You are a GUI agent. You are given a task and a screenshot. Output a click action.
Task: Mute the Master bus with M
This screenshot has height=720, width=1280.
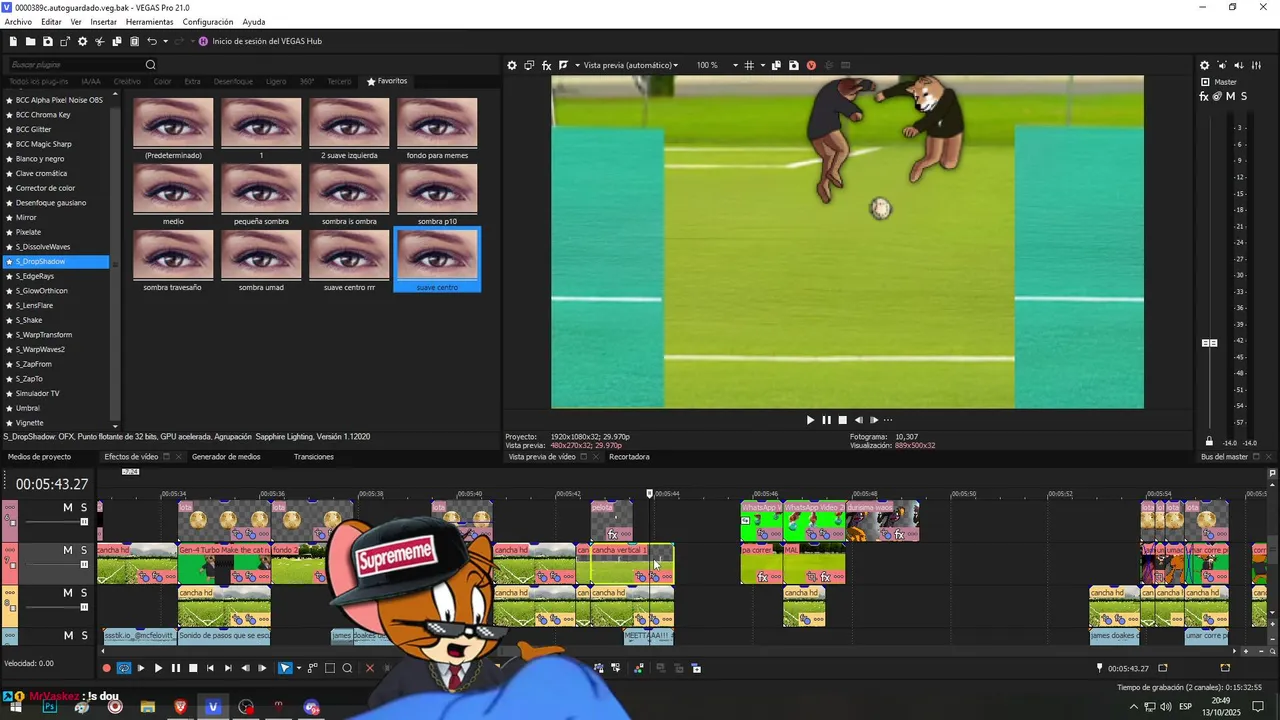click(1230, 96)
